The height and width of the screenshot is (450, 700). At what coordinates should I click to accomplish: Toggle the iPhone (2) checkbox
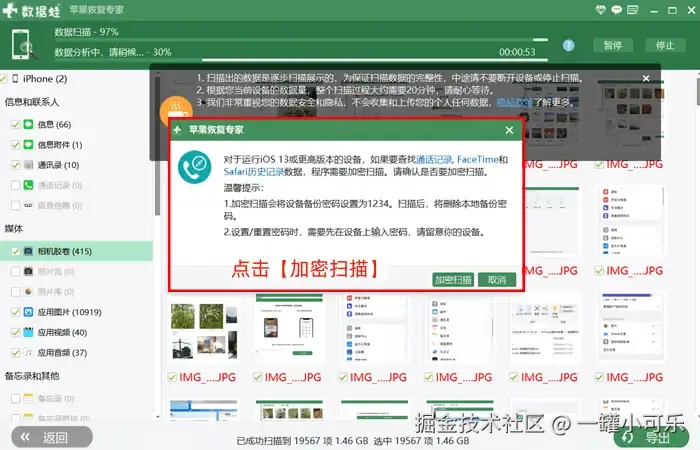point(3,79)
